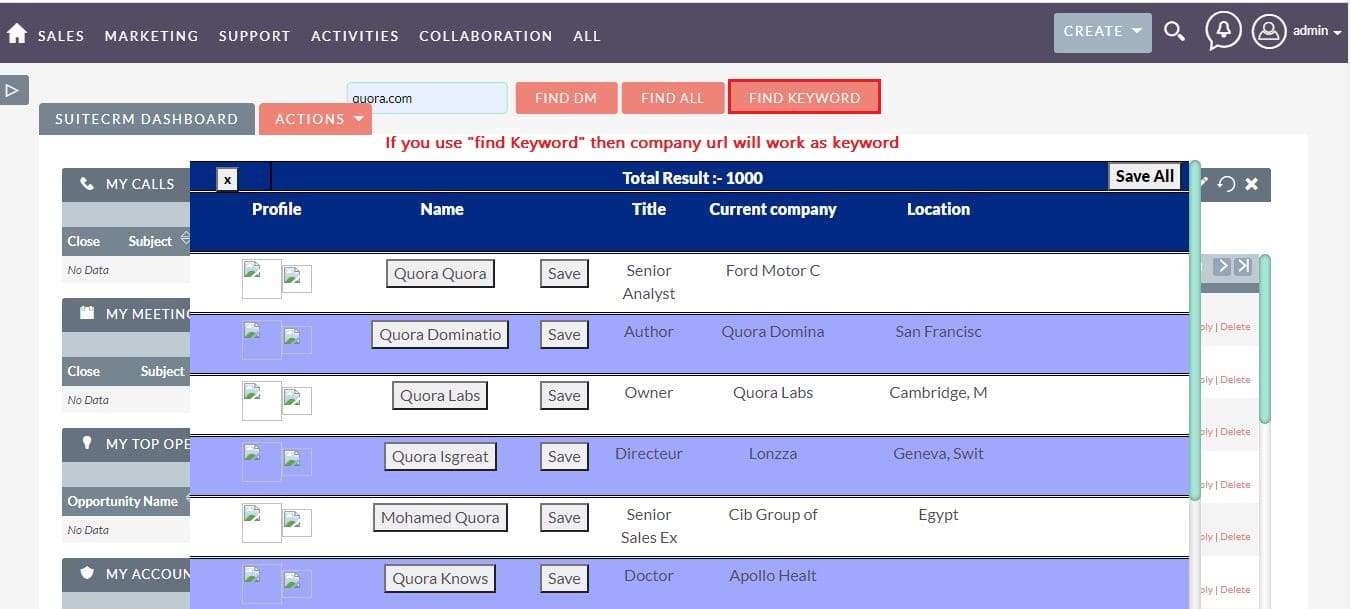Screen dimensions: 1350x609
Task: Click the Lonzza company cell
Action: pyautogui.click(x=773, y=454)
